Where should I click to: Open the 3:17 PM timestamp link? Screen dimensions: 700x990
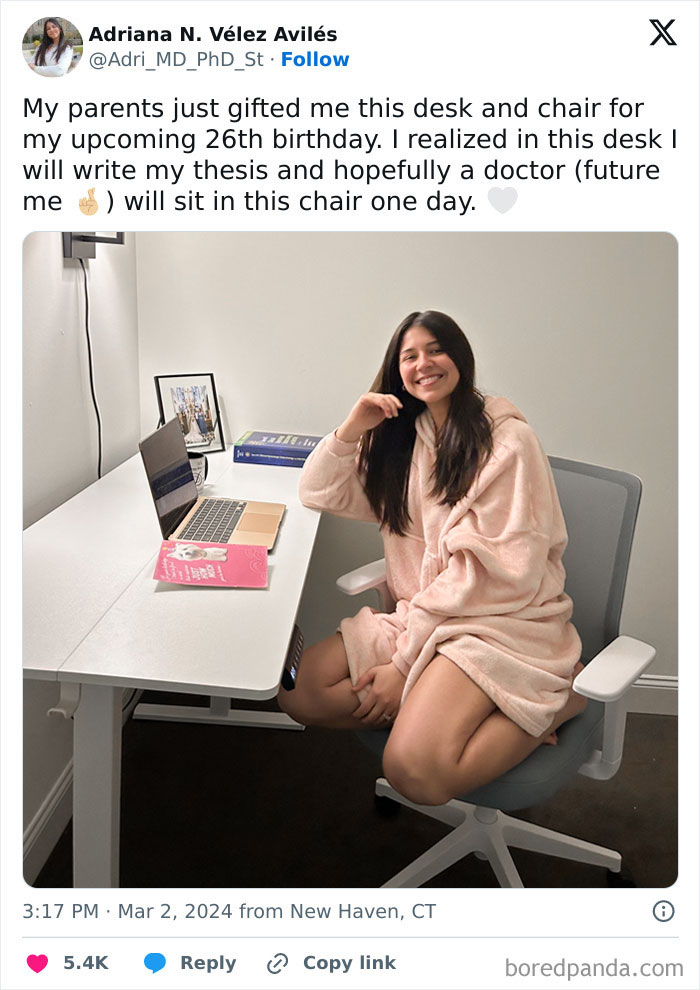click(x=61, y=911)
